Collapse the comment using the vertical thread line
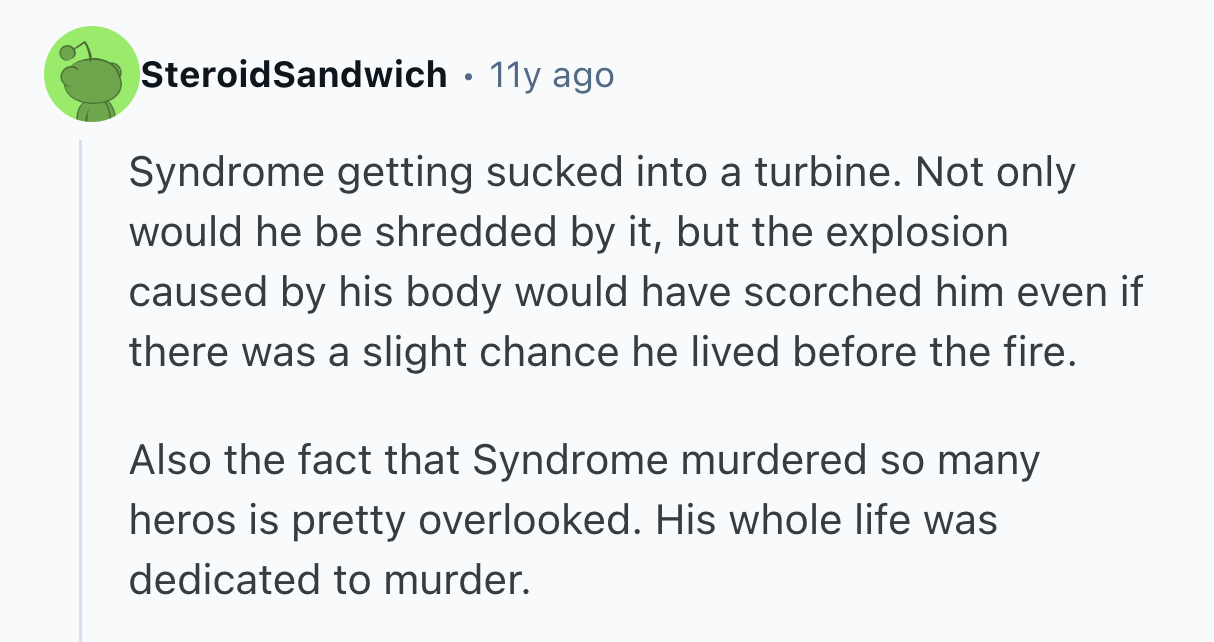Viewport: 1214px width, 642px height. pyautogui.click(x=81, y=390)
